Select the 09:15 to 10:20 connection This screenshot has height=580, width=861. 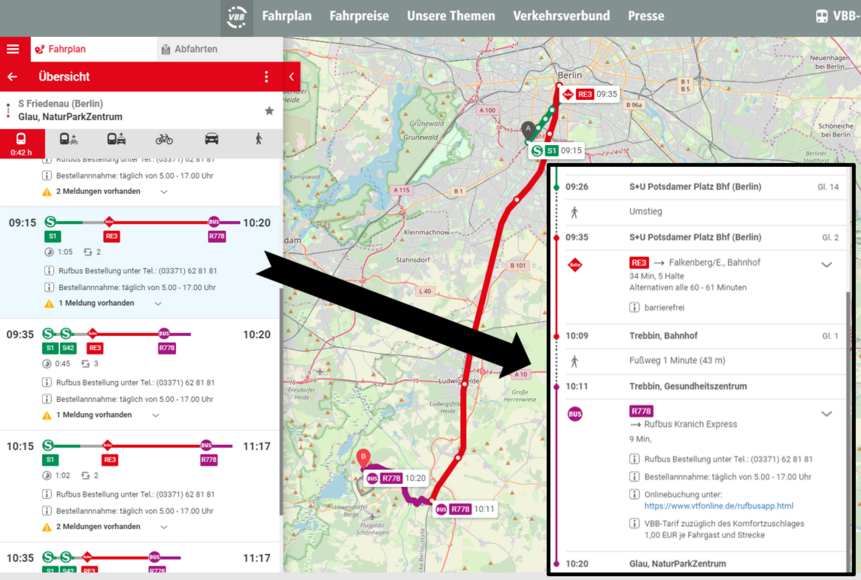(140, 263)
